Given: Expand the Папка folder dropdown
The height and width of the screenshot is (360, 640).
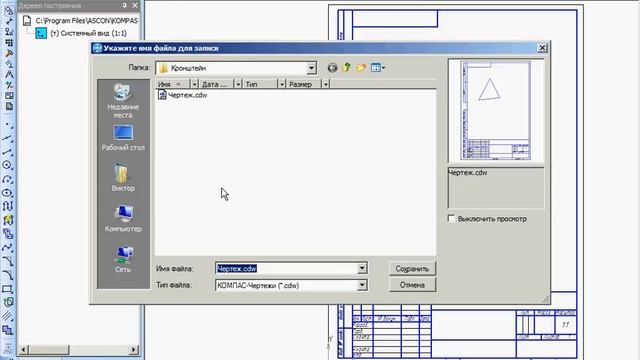Looking at the screenshot, I should tap(311, 68).
